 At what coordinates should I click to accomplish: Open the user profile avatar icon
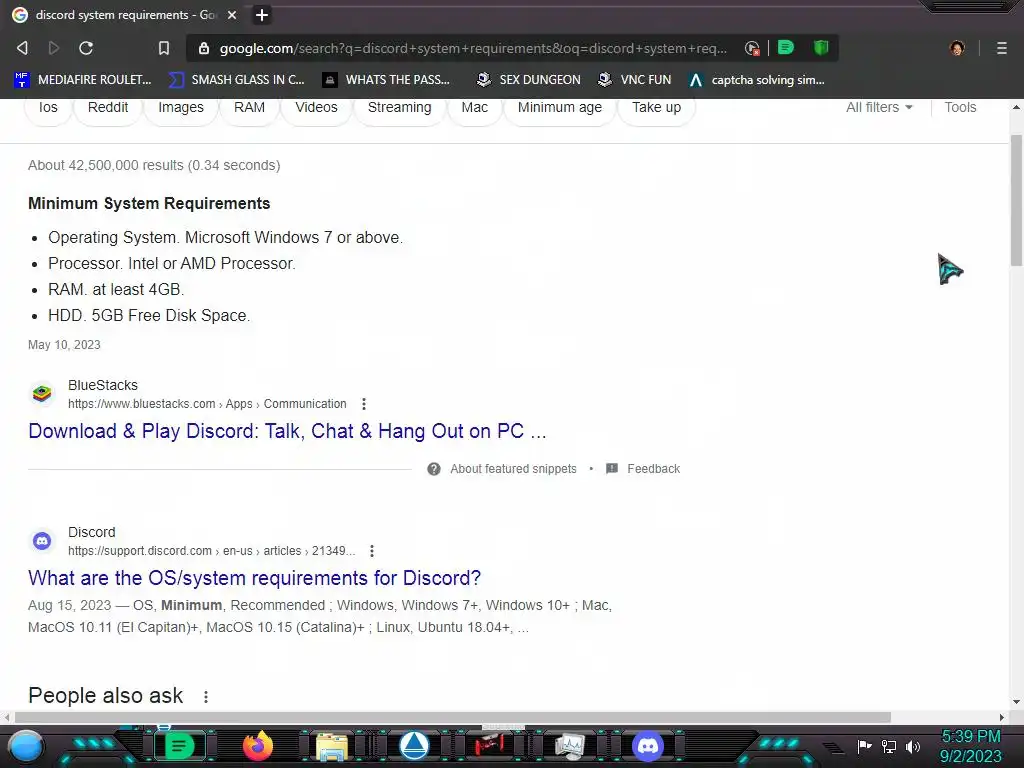click(957, 48)
